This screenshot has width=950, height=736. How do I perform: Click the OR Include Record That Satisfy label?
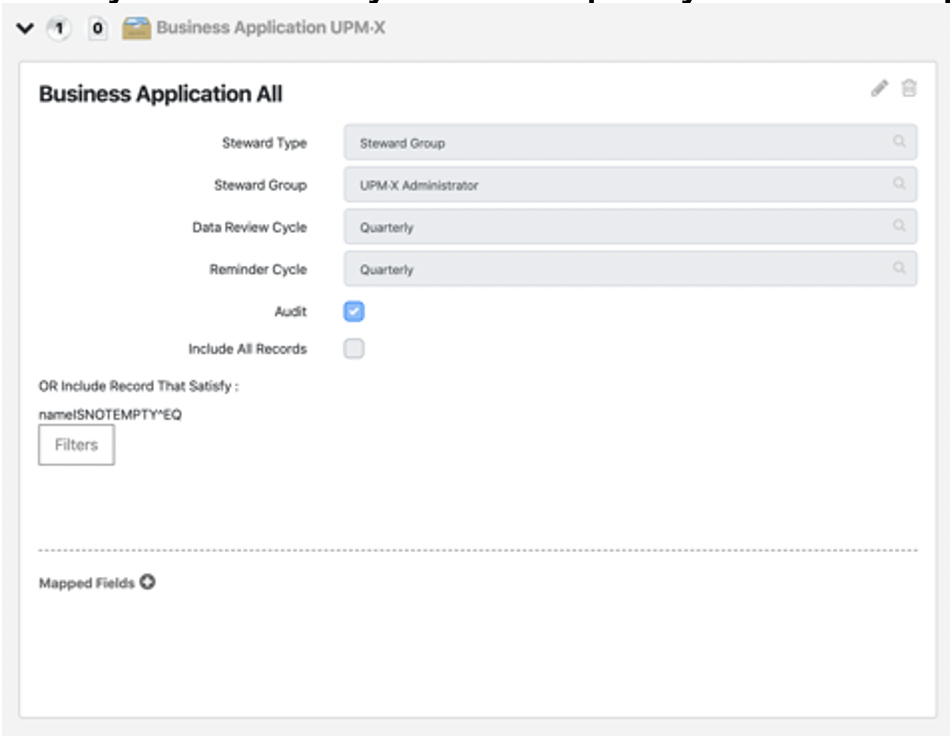click(x=139, y=386)
